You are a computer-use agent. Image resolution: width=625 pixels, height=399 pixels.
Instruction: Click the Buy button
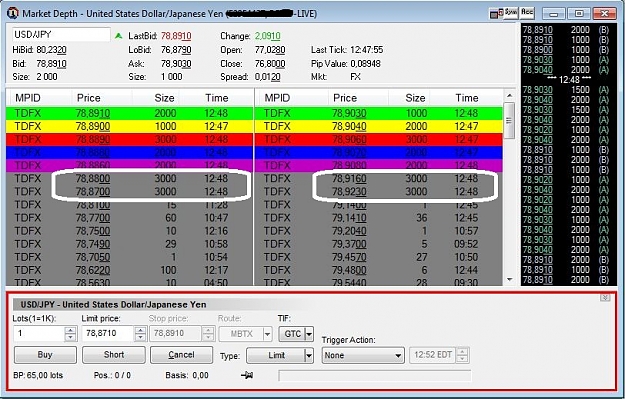(45, 355)
